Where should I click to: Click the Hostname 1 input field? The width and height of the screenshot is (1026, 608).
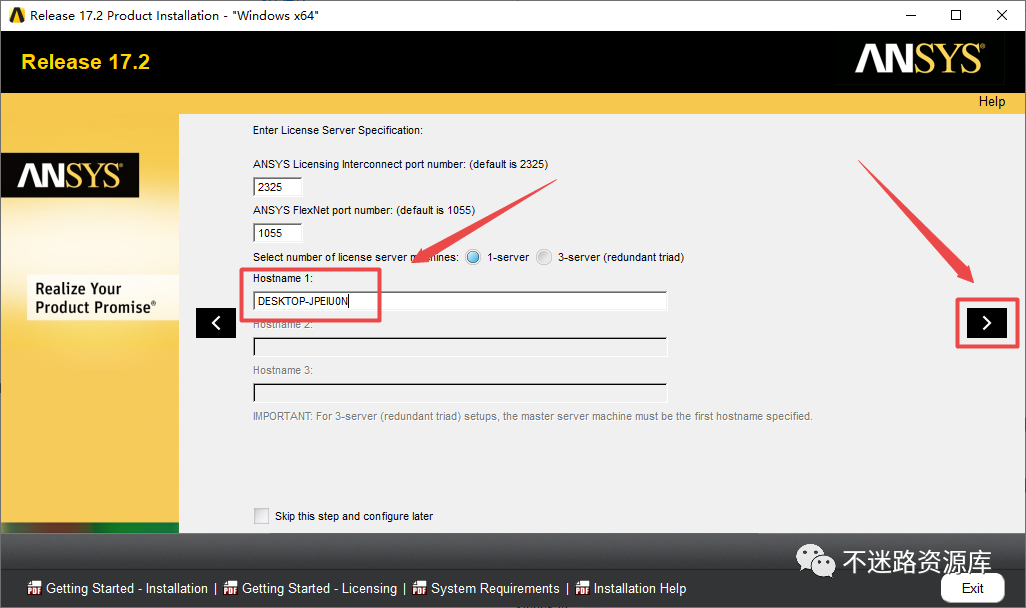coord(460,301)
